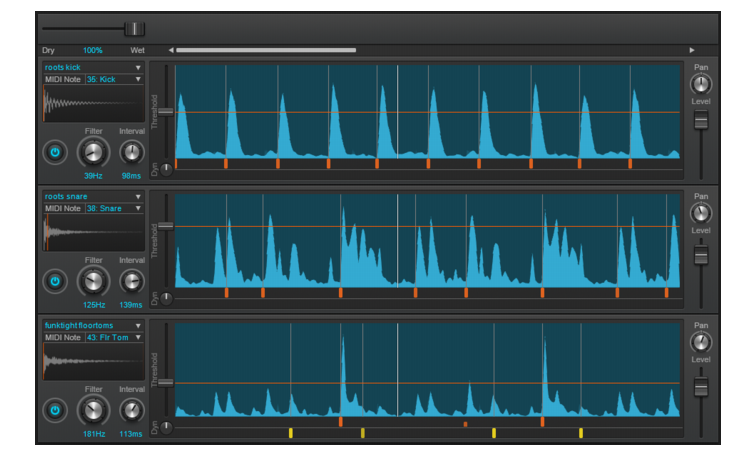This screenshot has width=750, height=455.
Task: Click the funktight floortoms Filter knob
Action: (x=92, y=410)
